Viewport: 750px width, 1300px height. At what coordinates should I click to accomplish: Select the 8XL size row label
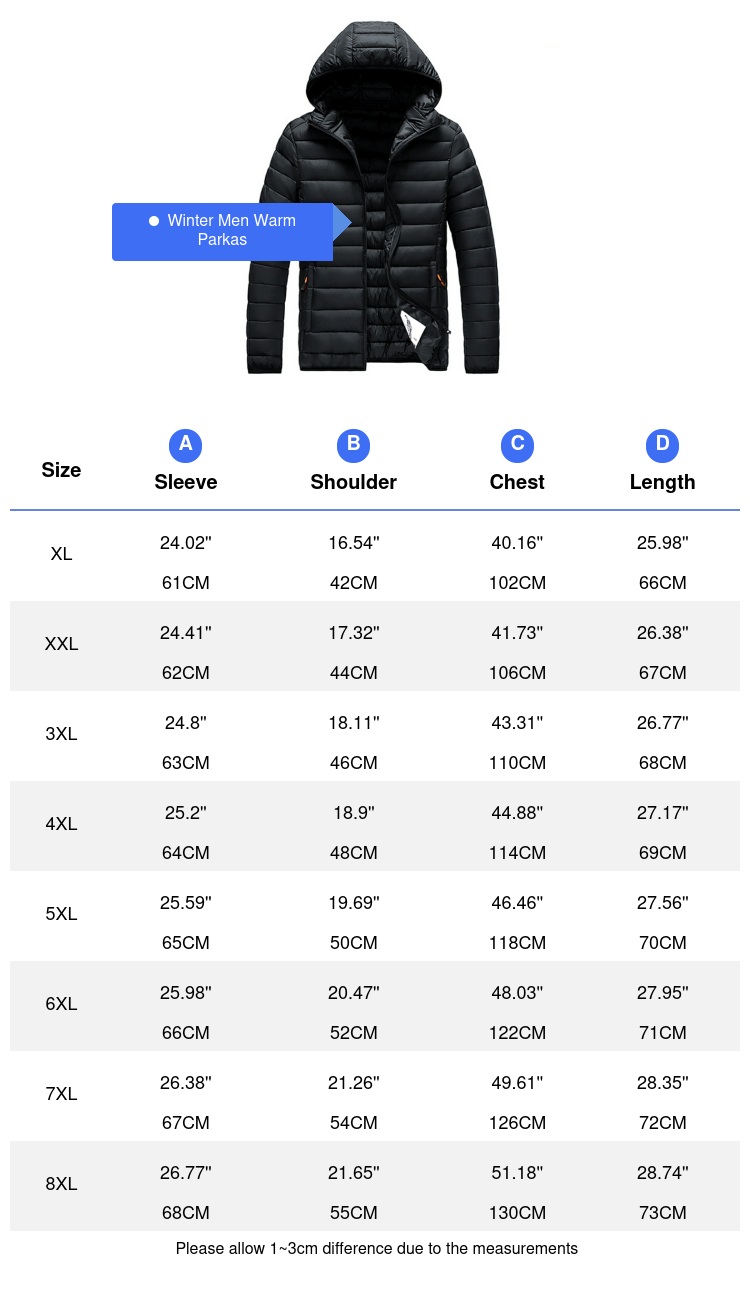pyautogui.click(x=61, y=1184)
